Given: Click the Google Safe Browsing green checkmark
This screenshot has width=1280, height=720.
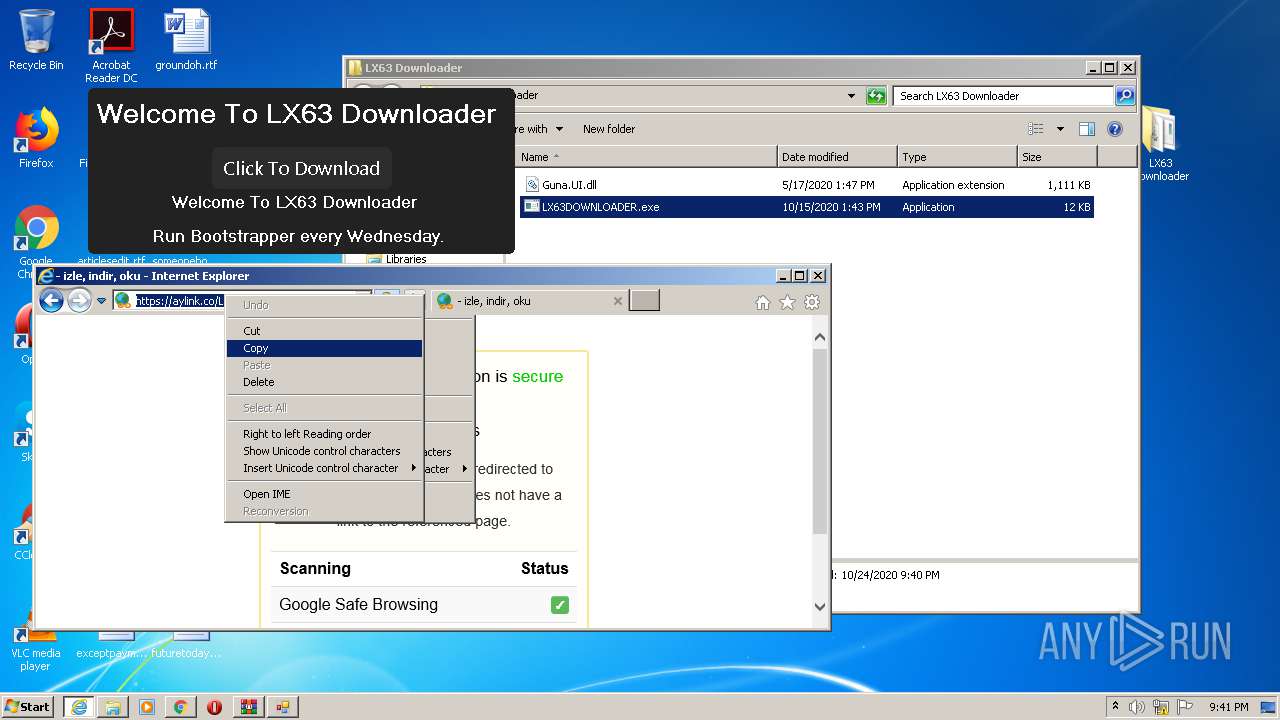Looking at the screenshot, I should (560, 604).
